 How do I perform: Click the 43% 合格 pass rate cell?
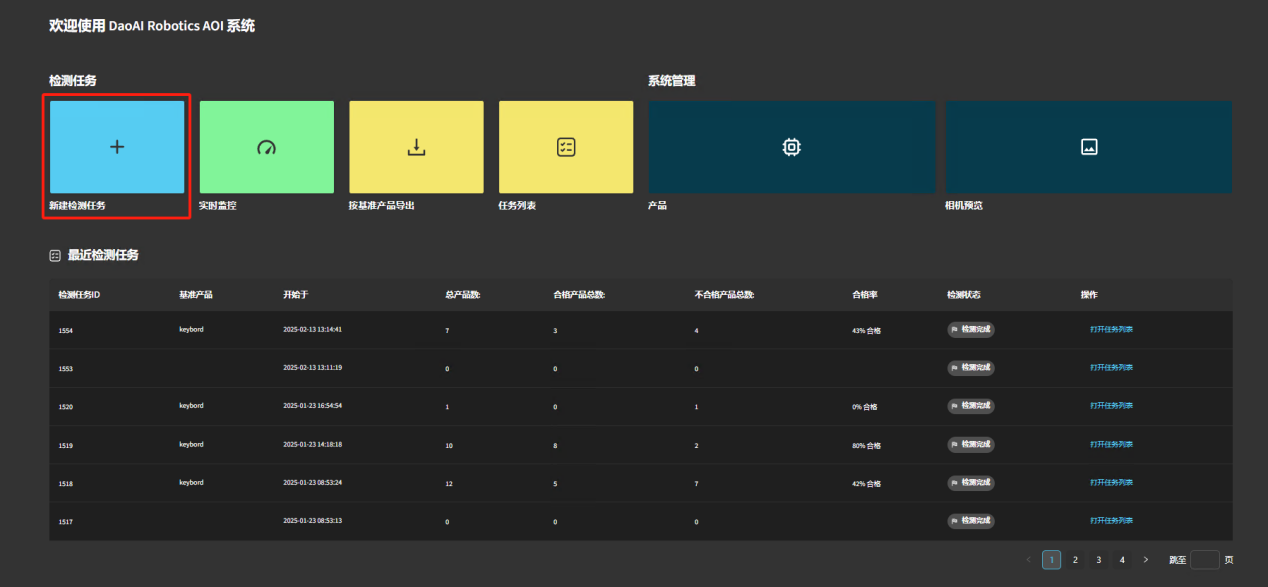[866, 330]
